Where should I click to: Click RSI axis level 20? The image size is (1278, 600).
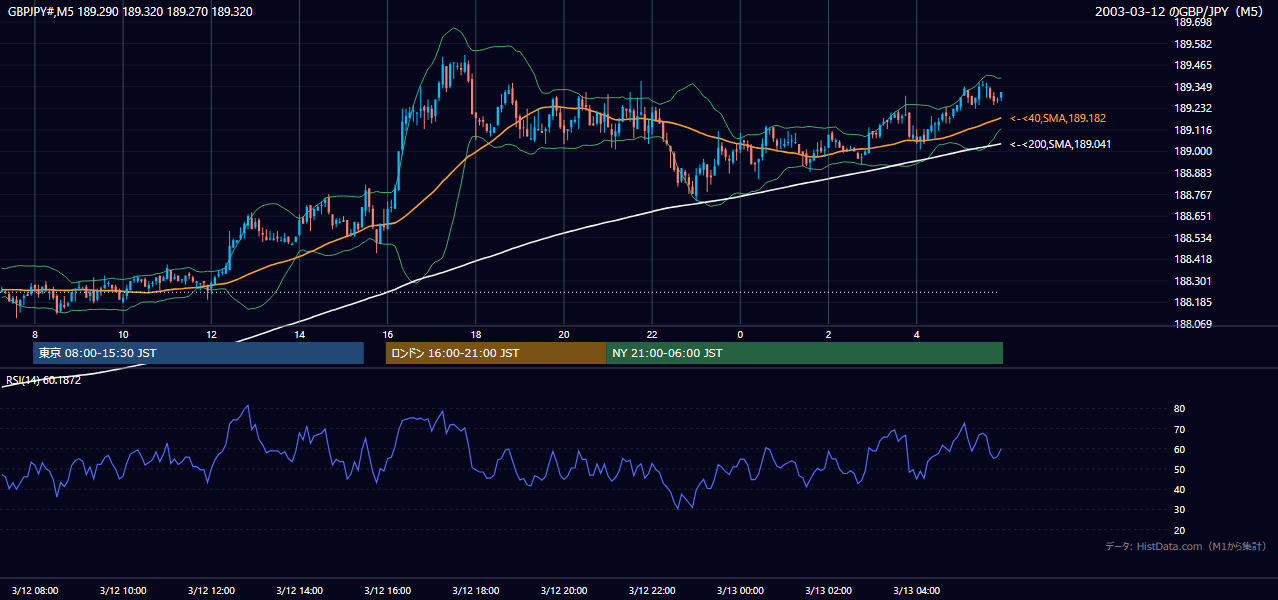(1180, 530)
